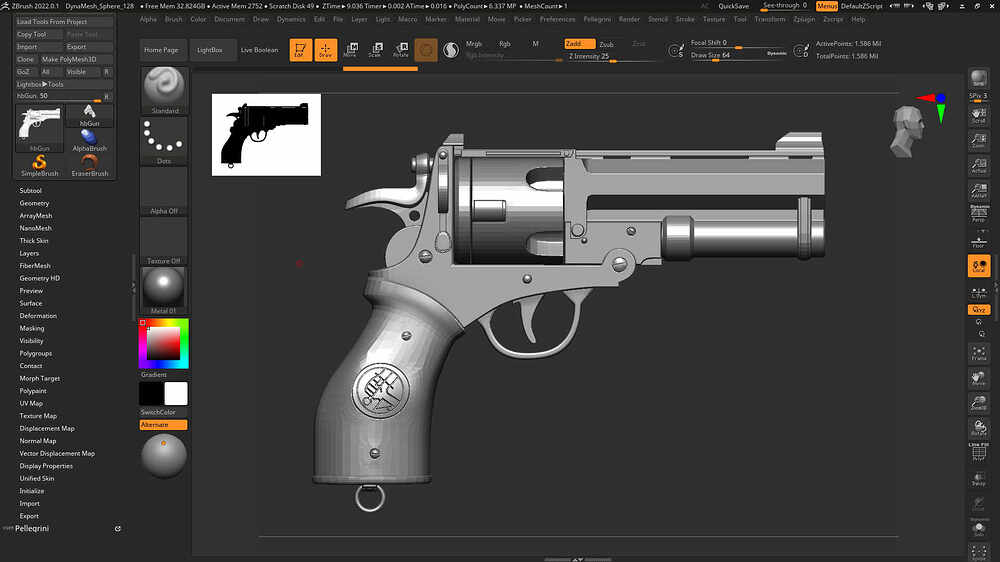Expand the Masking section
This screenshot has width=1000, height=562.
pos(32,328)
